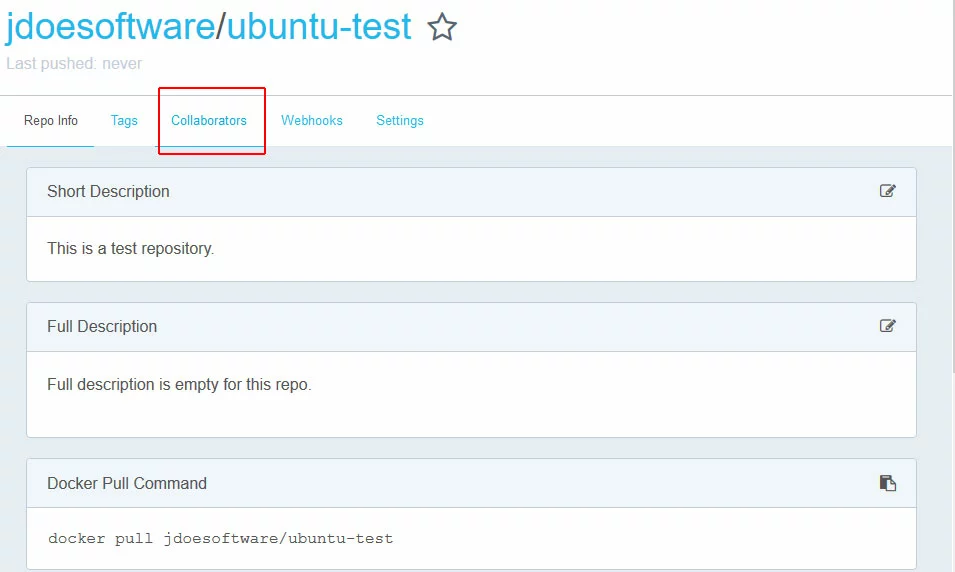The height and width of the screenshot is (572, 955).
Task: Star the jdoesoftware/ubuntu-test repository
Action: pyautogui.click(x=442, y=28)
